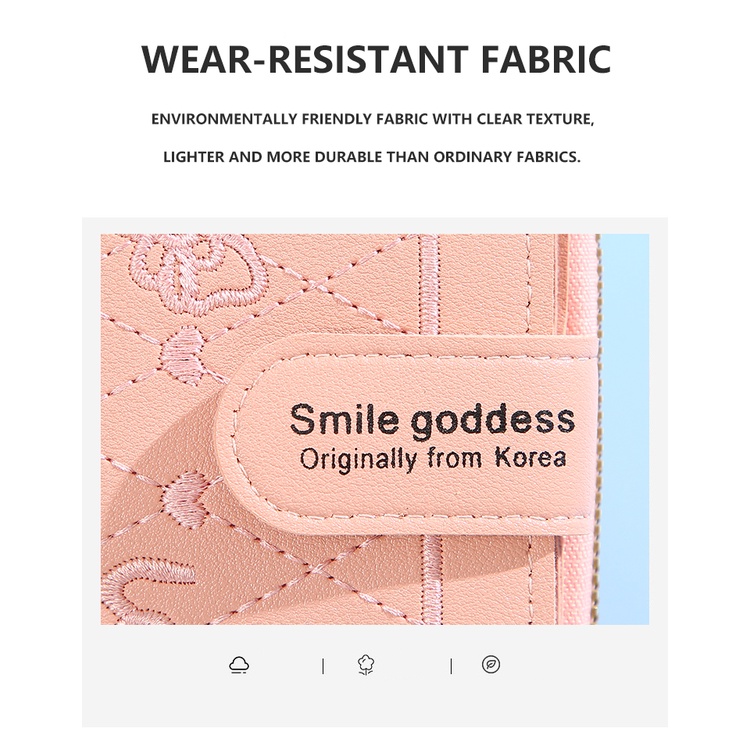Click the vertical embroidered stripe above strap
The image size is (750, 750).
[429, 285]
